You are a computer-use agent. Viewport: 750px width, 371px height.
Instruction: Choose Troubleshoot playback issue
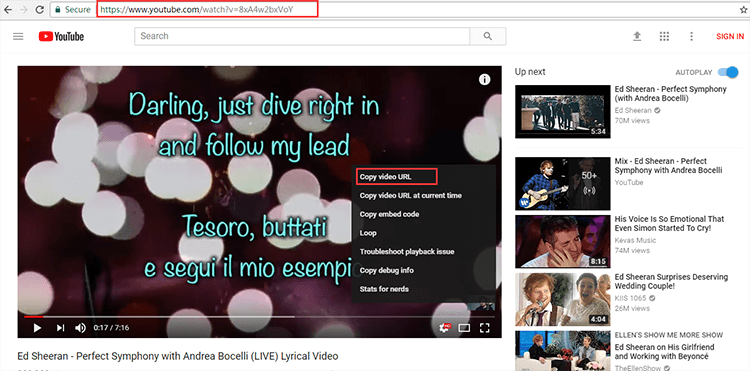pos(407,251)
